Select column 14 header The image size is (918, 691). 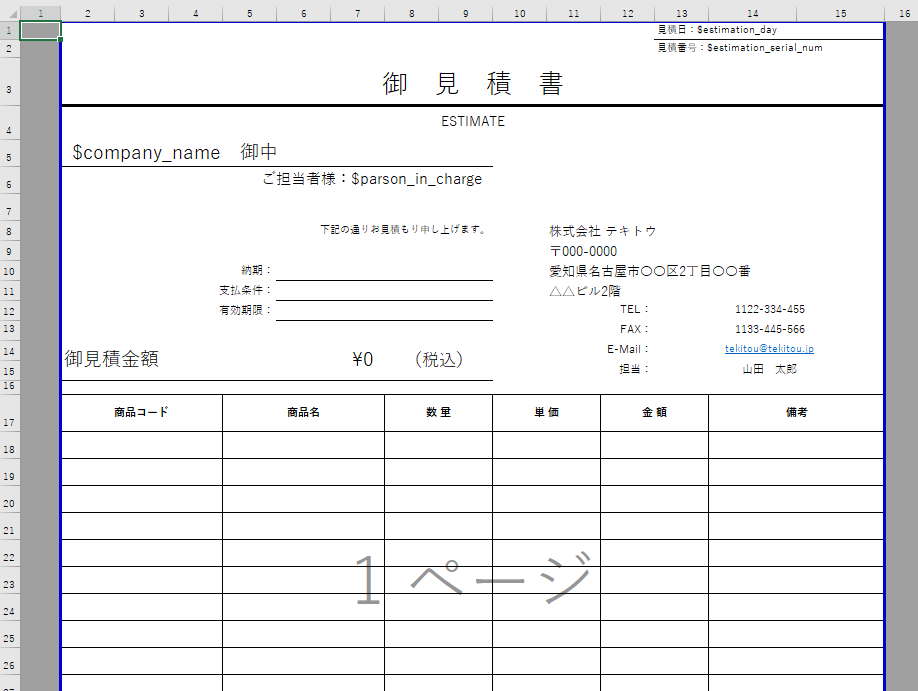752,12
